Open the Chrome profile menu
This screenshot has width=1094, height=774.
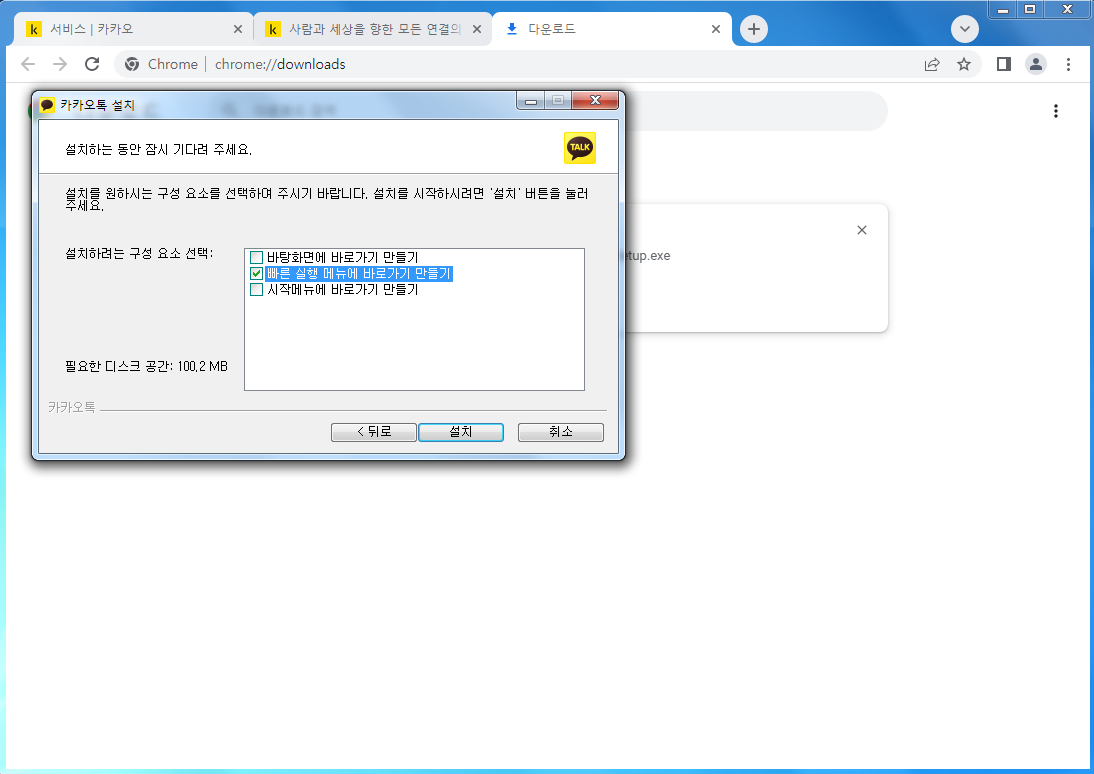1035,64
